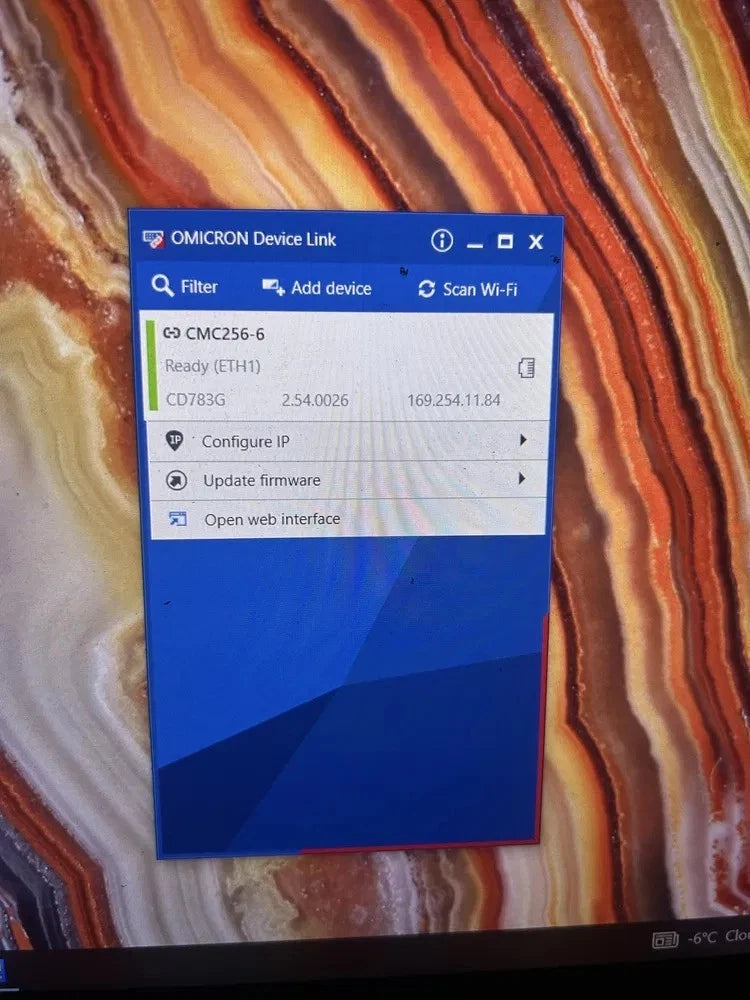Click the firmware version 2.54.0026
The width and height of the screenshot is (750, 1000).
click(315, 400)
